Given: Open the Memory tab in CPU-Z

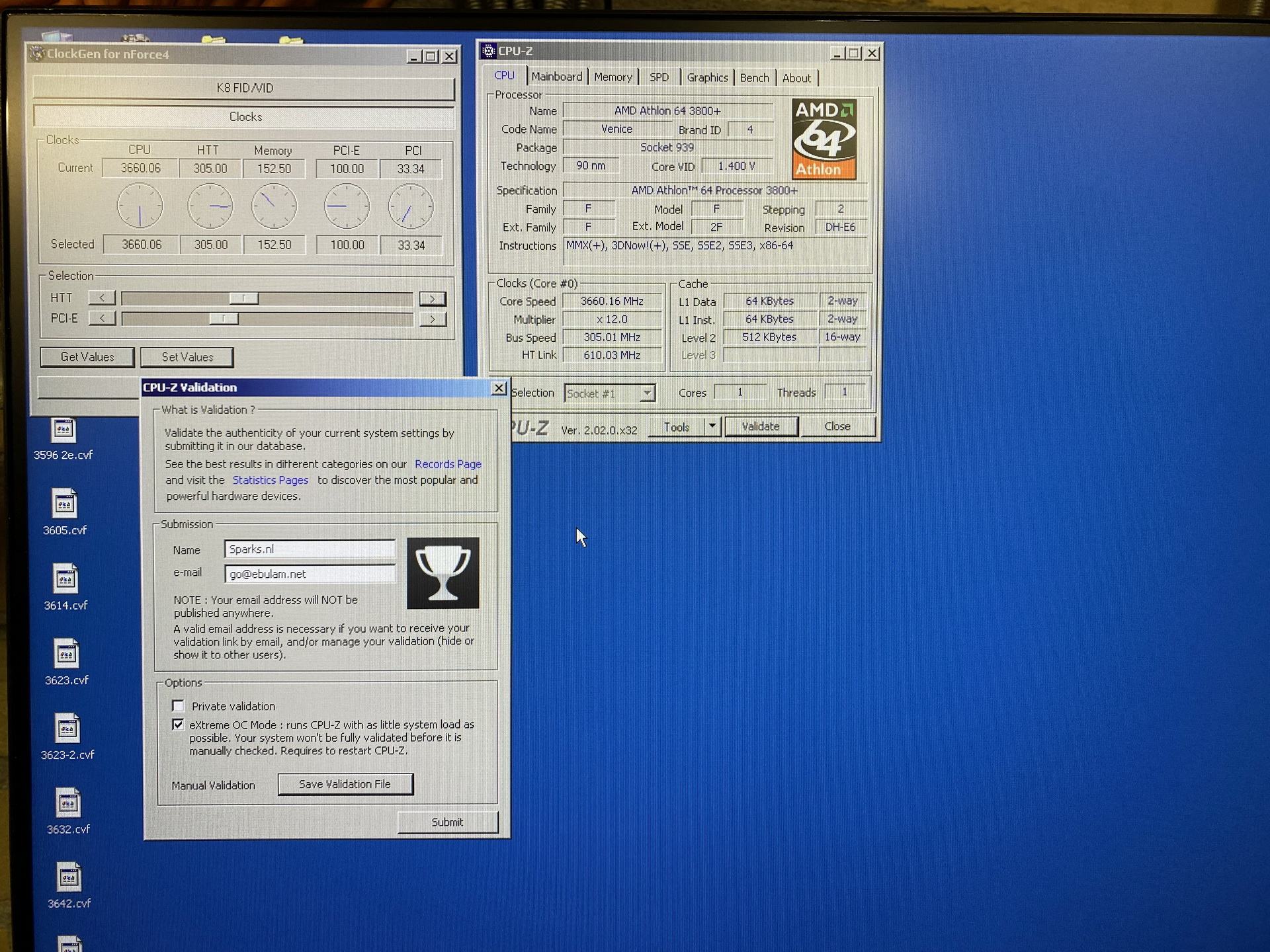Looking at the screenshot, I should pyautogui.click(x=613, y=77).
